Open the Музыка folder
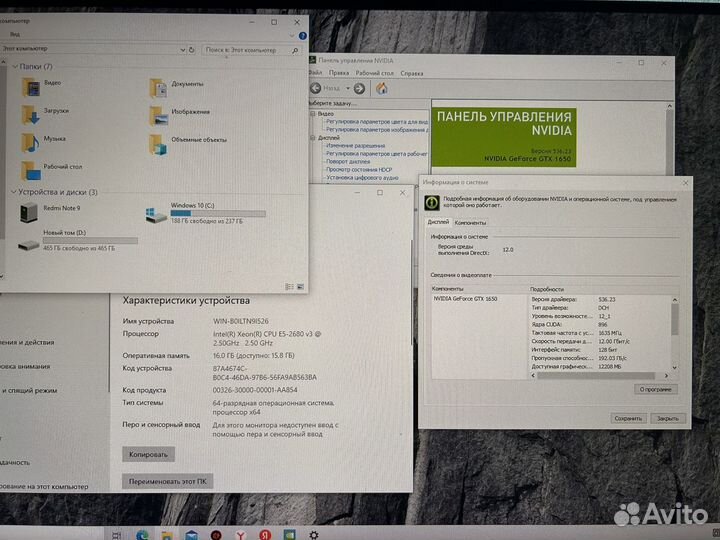 [29, 141]
